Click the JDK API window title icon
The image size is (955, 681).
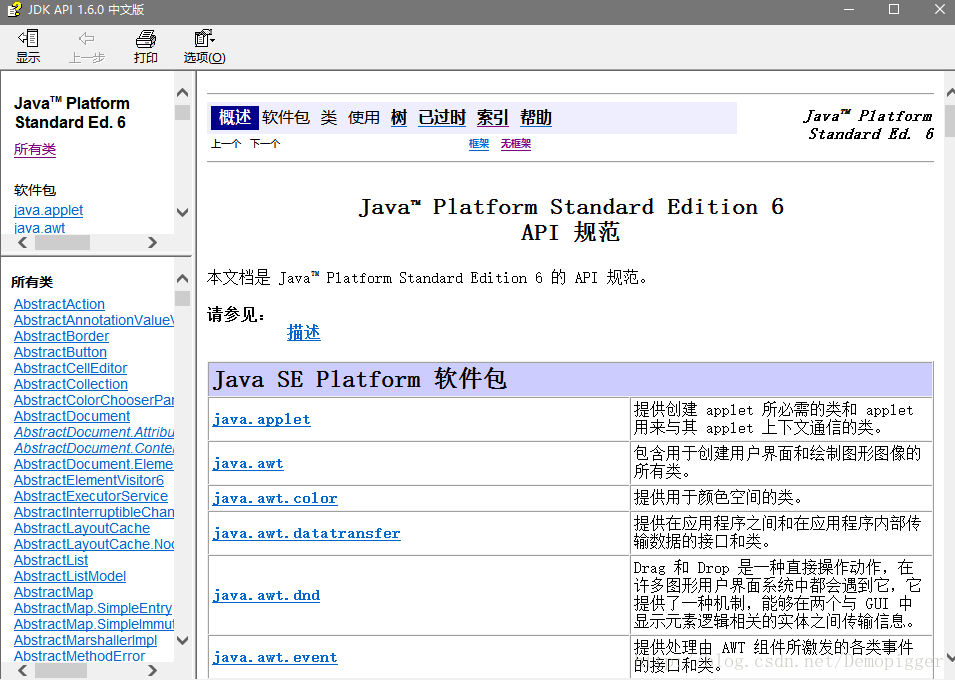tap(14, 10)
